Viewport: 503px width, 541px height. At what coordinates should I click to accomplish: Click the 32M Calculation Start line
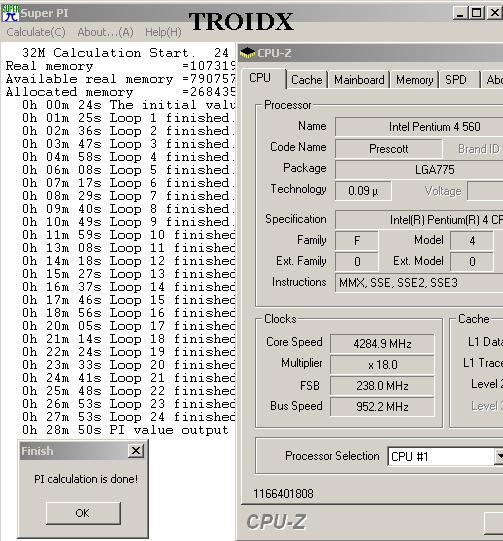125,53
